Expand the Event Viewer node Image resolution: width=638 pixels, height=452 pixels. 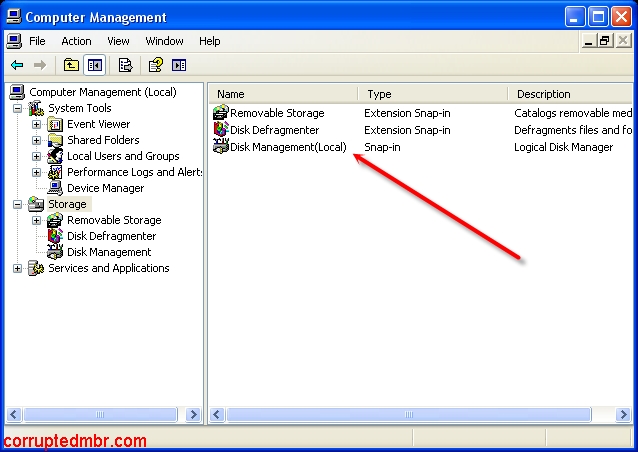[37, 124]
